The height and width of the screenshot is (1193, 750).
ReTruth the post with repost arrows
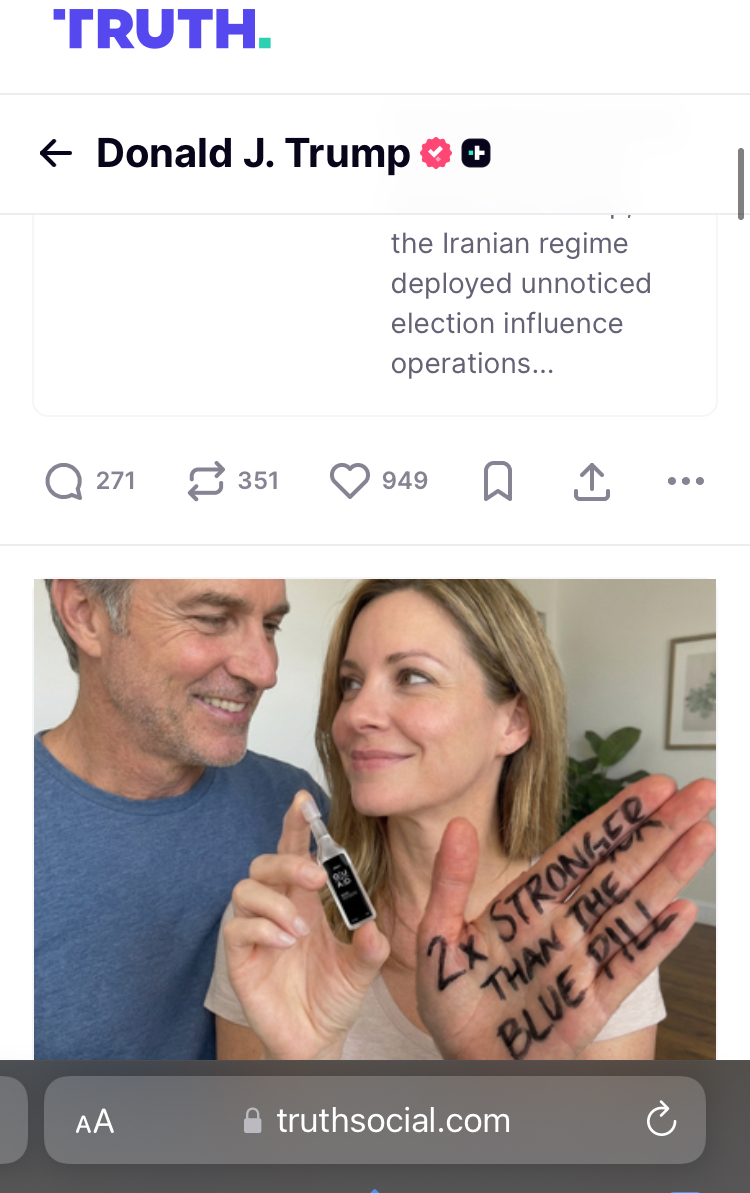(206, 481)
